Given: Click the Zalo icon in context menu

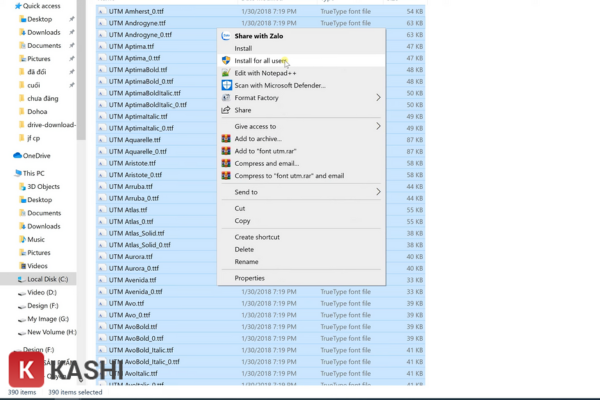Looking at the screenshot, I should [x=226, y=35].
